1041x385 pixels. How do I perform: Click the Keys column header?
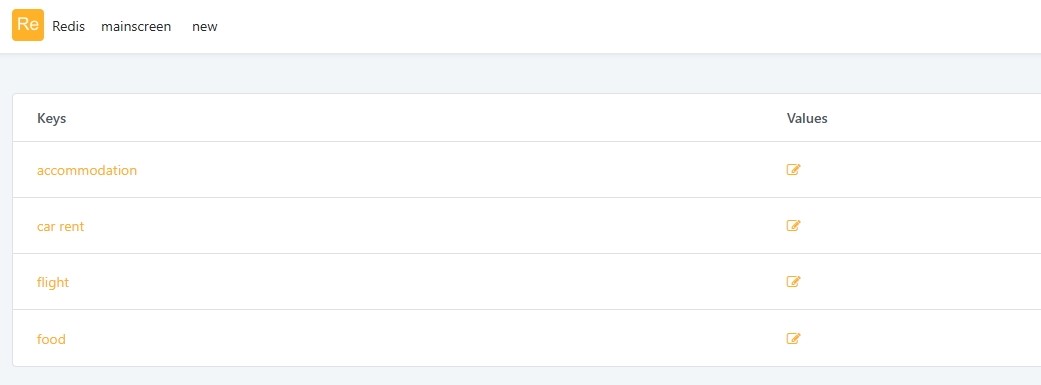tap(51, 118)
